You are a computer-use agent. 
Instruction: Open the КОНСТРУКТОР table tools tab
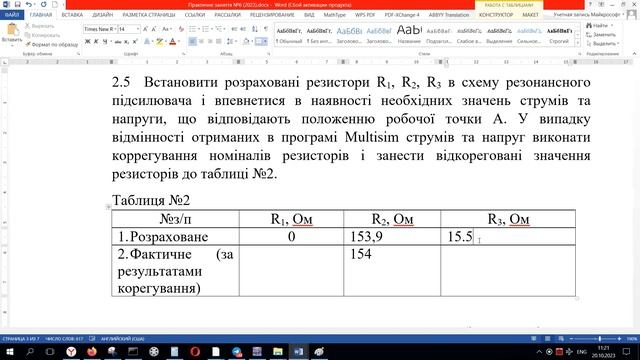(x=496, y=15)
